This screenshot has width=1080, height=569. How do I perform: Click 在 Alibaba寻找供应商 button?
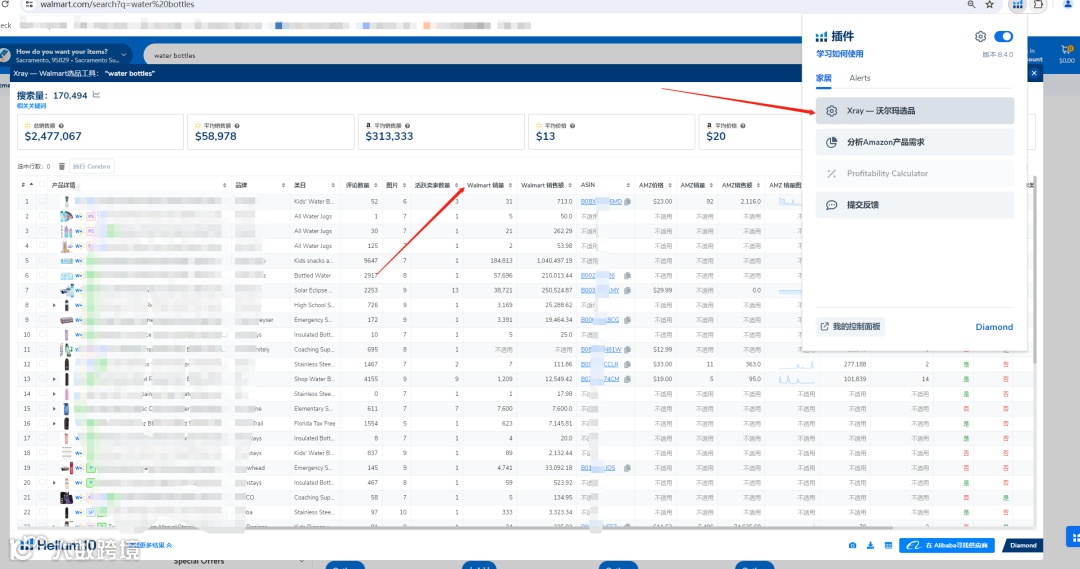[x=946, y=545]
